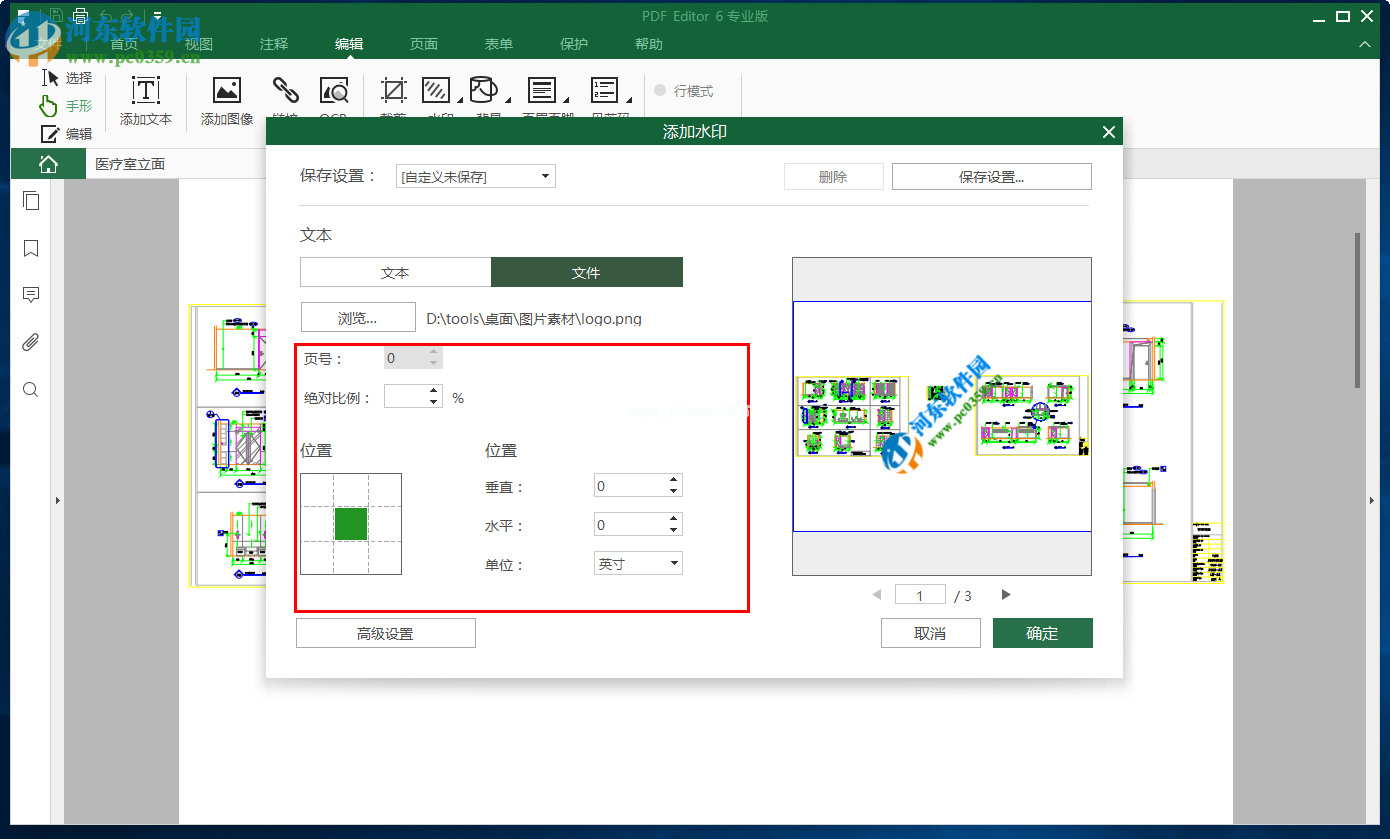
Task: Activate the 选择 (Select) tool
Action: tap(66, 77)
